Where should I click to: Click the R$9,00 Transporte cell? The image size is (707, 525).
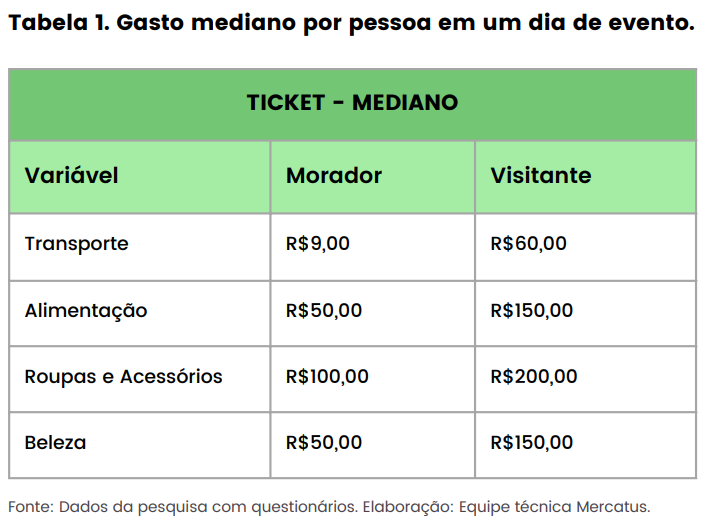pyautogui.click(x=318, y=244)
